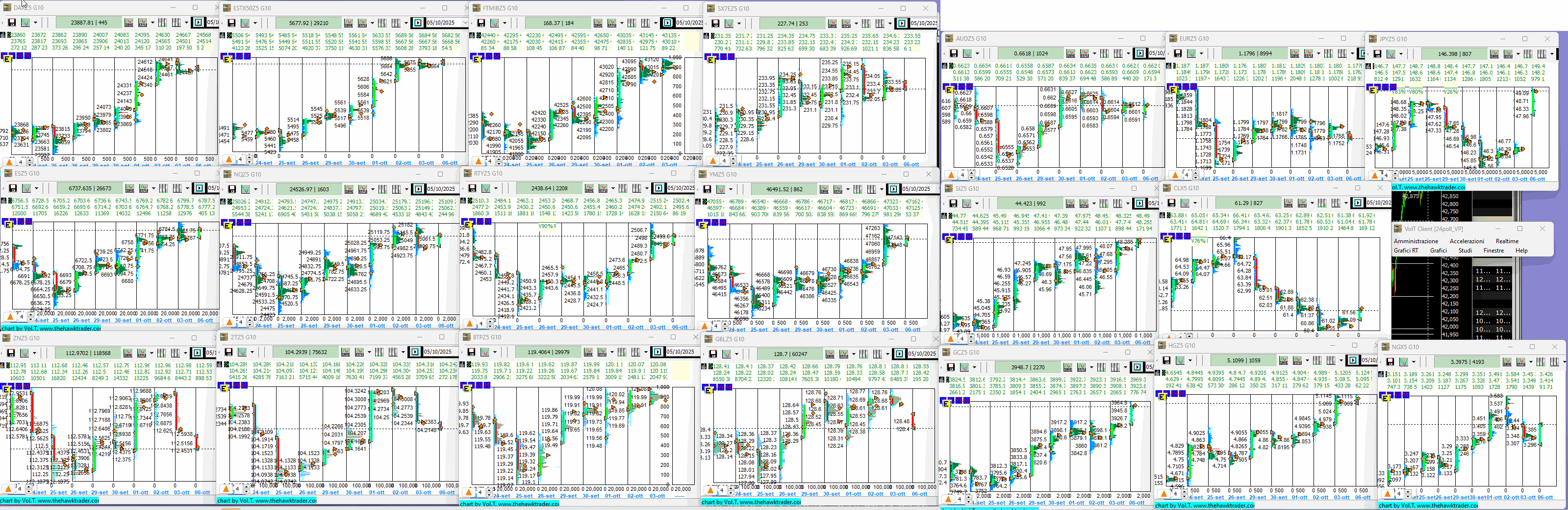Expand chart type dropdown arrow in FTMIBZ5 toolbar

(506, 23)
